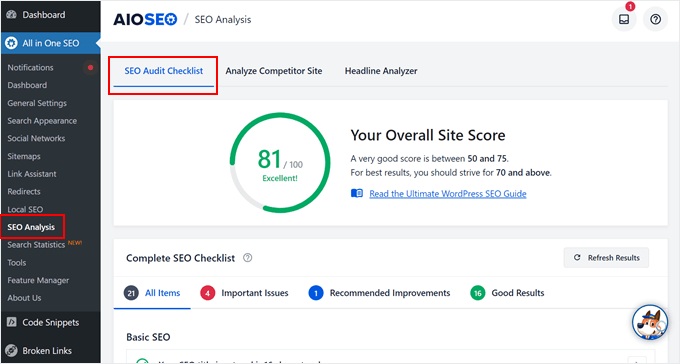This screenshot has height=364, width=680.
Task: Switch to Analyze Competitor Site tab
Action: [x=274, y=71]
